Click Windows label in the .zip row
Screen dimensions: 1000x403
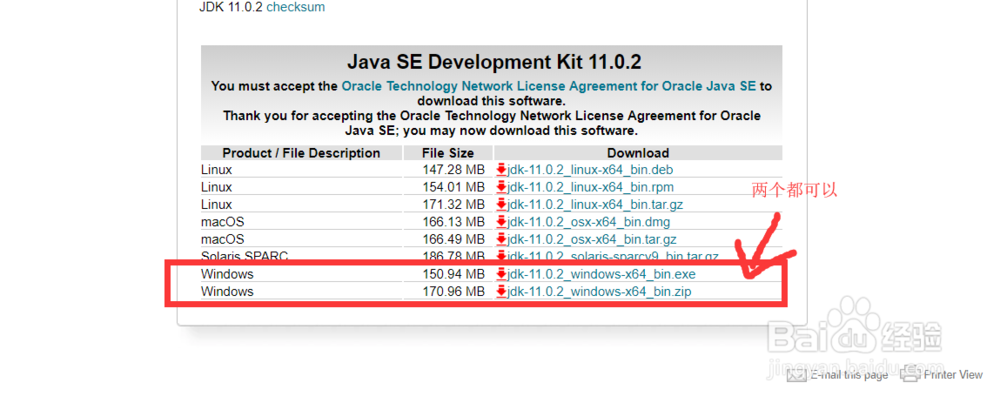pos(227,291)
